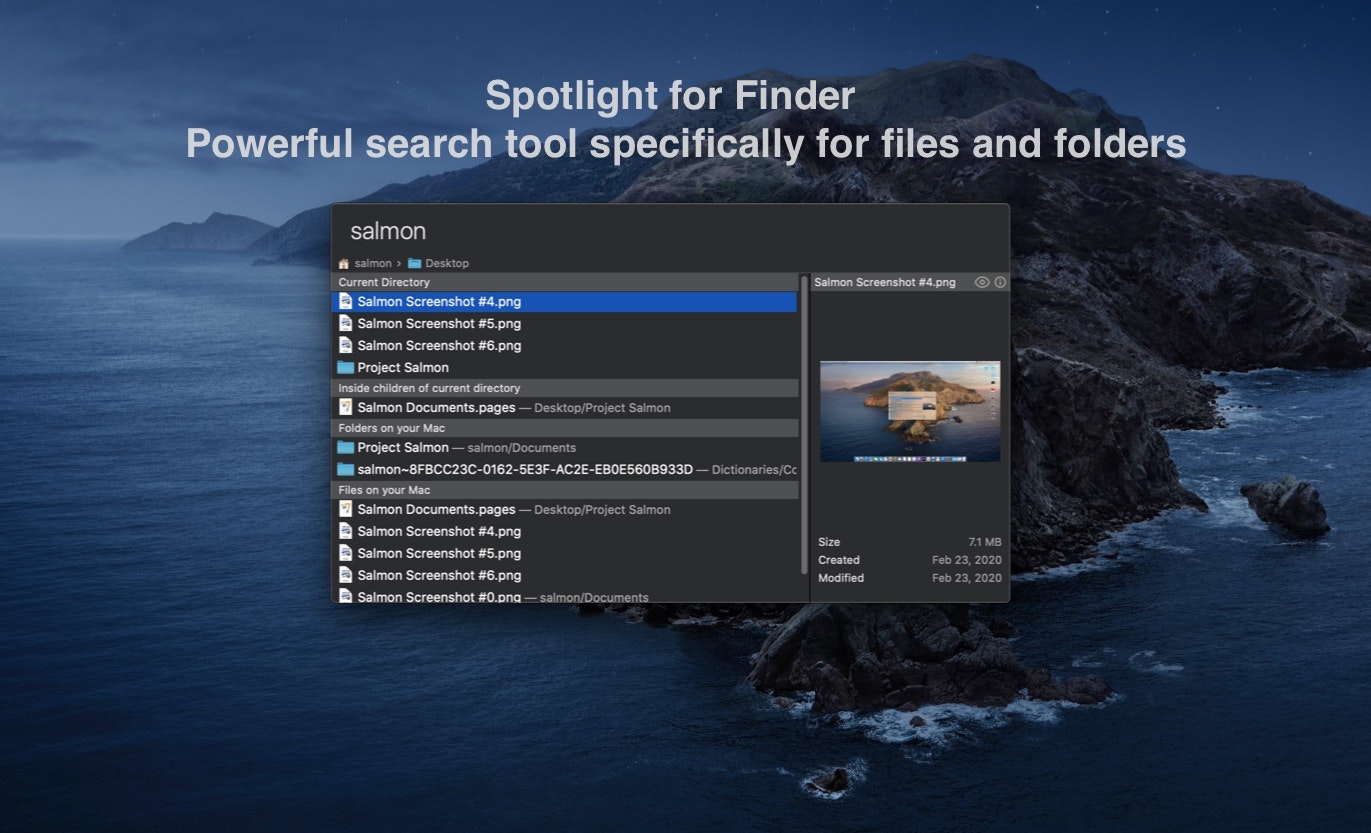
Task: Click the folder icon of salmon~8FBCC23C entry
Action: 346,469
